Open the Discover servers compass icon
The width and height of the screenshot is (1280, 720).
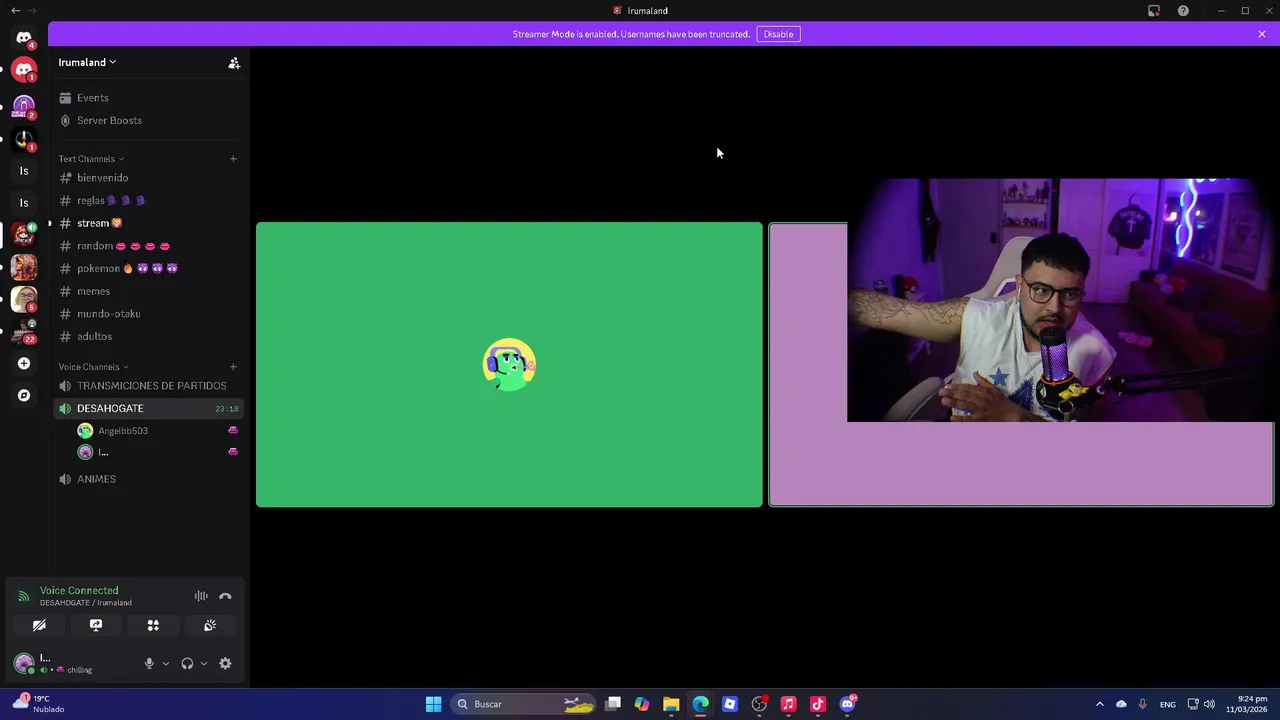(x=24, y=395)
